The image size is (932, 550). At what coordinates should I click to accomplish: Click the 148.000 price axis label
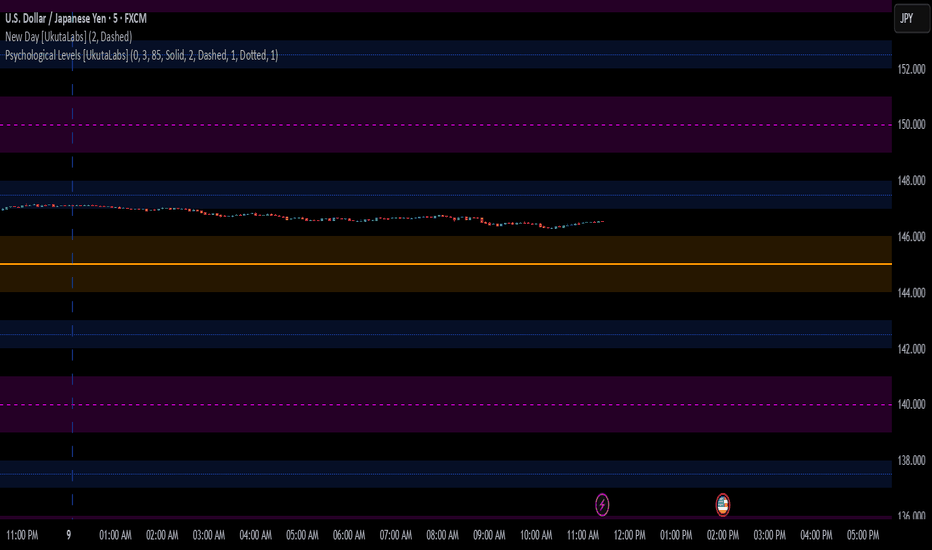(911, 180)
